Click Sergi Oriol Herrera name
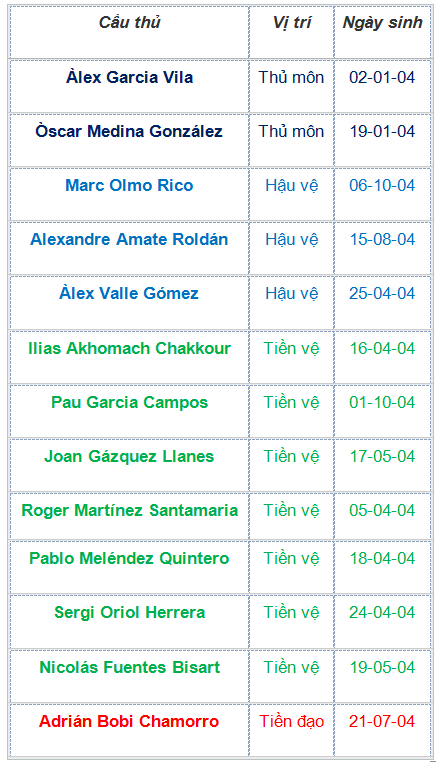The width and height of the screenshot is (440, 762). (129, 612)
